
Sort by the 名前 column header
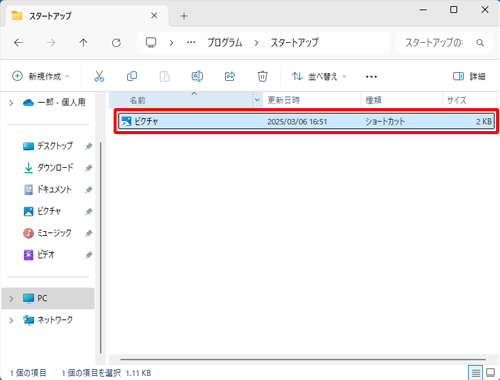[x=181, y=100]
